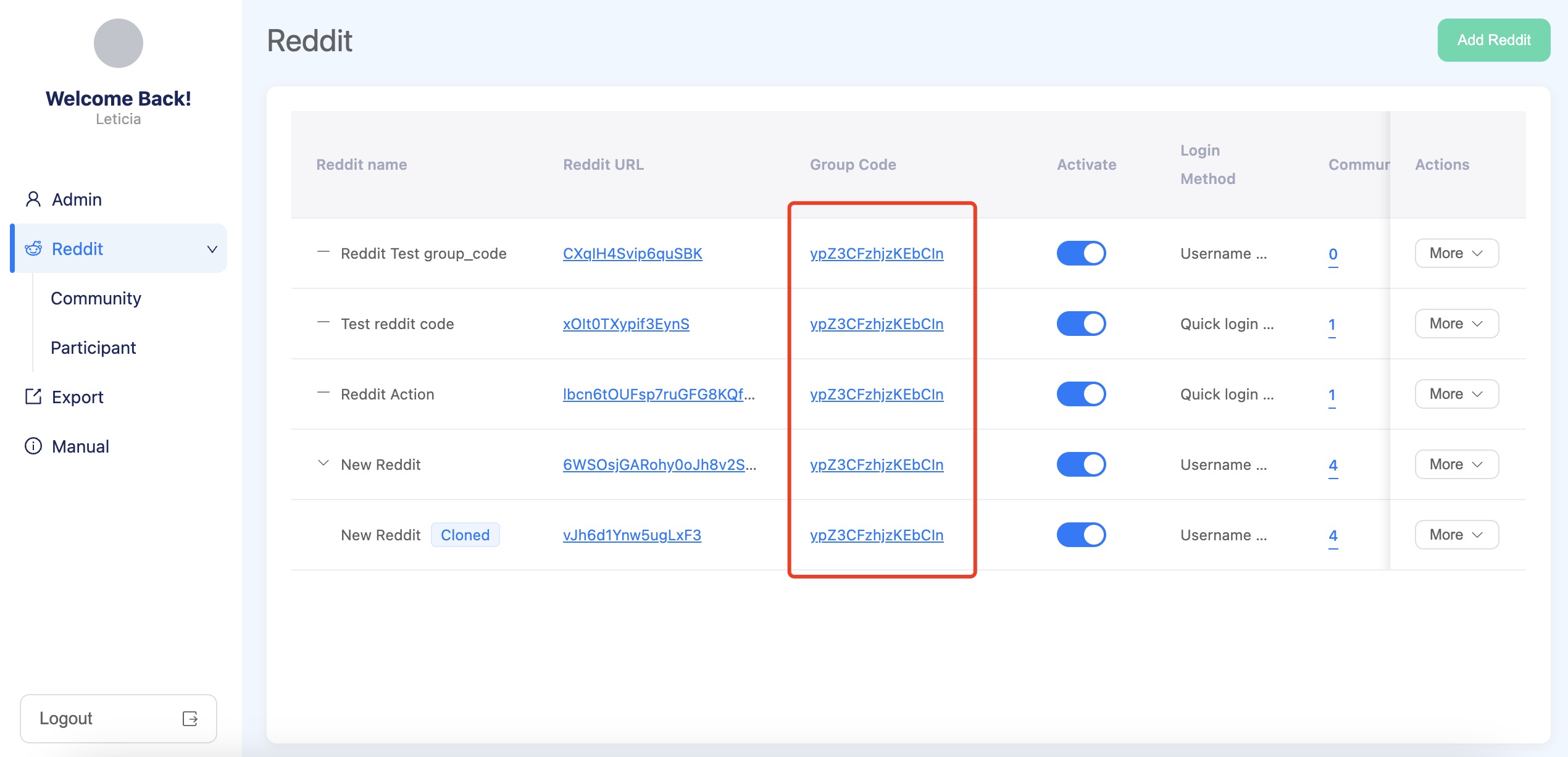
Task: Click the Admin user icon in sidebar
Action: [x=33, y=199]
